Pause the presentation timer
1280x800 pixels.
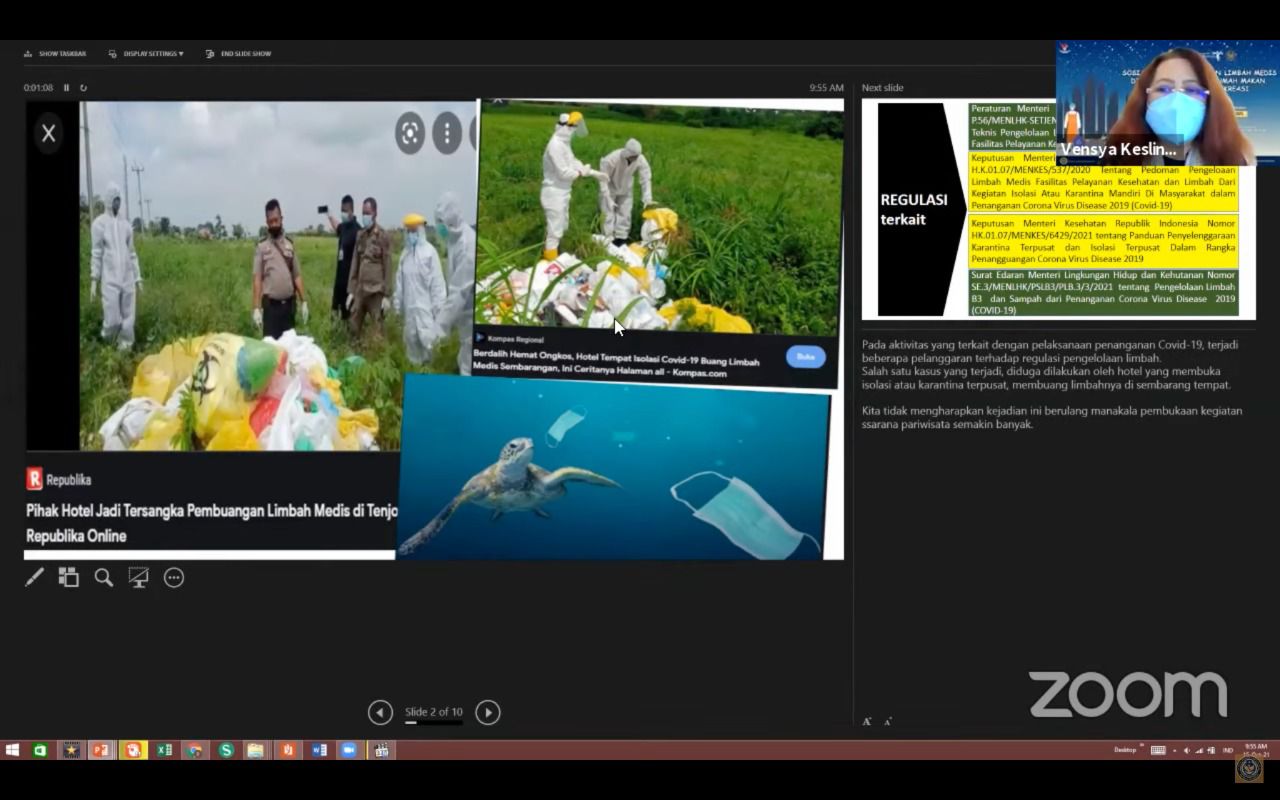[x=67, y=88]
